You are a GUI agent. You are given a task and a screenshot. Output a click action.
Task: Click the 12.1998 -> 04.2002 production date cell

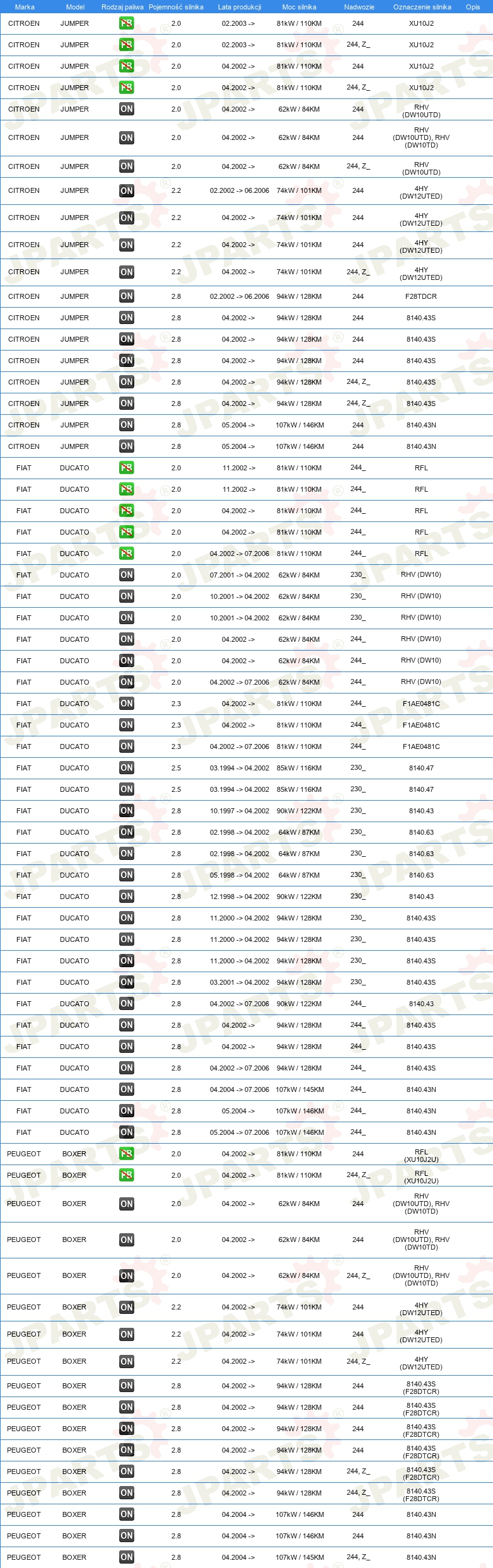[x=240, y=897]
